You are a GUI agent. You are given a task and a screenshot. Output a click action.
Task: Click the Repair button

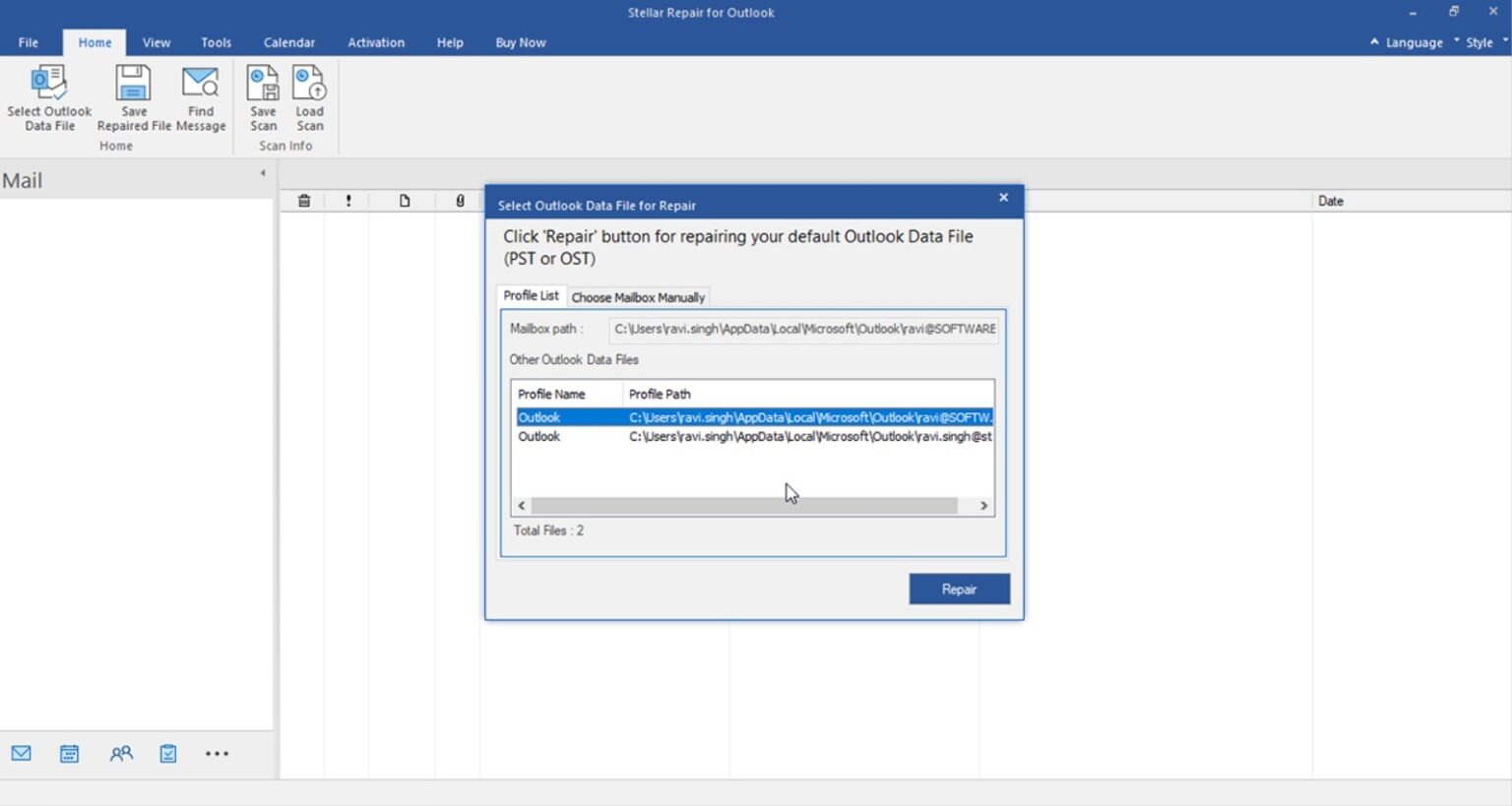[x=959, y=589]
